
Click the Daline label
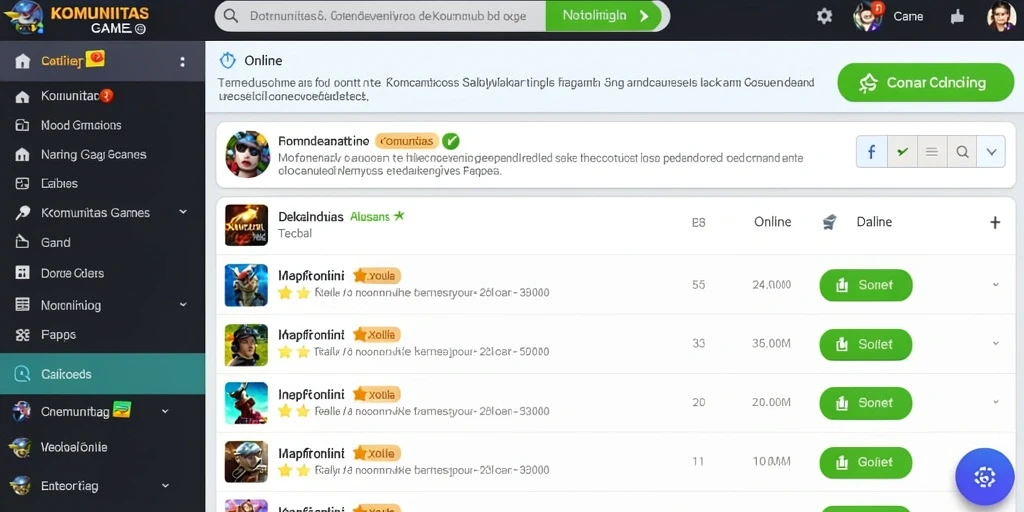[874, 222]
